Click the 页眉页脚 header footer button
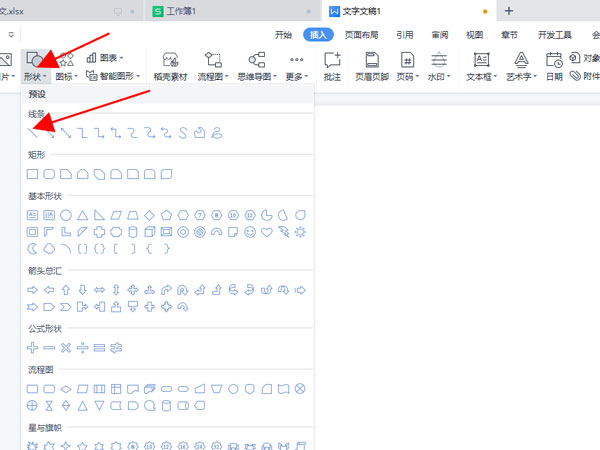This screenshot has height=450, width=600. [x=372, y=65]
